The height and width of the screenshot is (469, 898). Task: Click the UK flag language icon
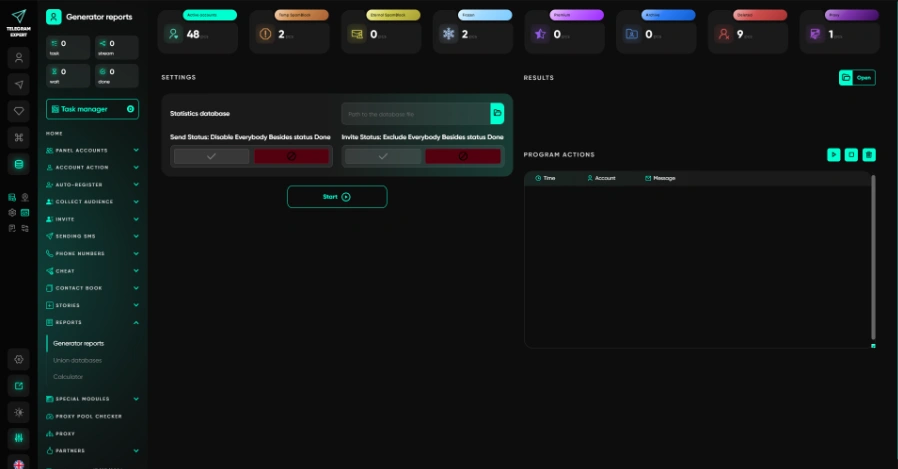click(19, 464)
